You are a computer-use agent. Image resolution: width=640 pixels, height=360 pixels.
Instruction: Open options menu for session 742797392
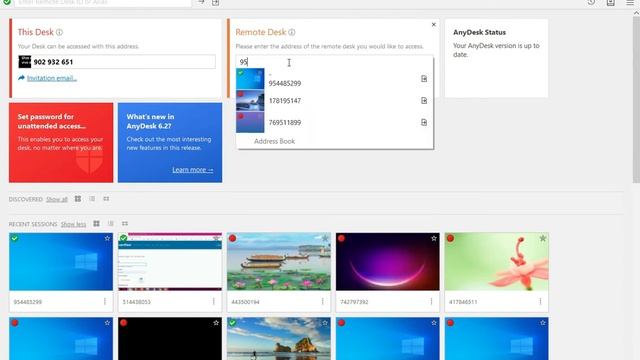coord(431,302)
